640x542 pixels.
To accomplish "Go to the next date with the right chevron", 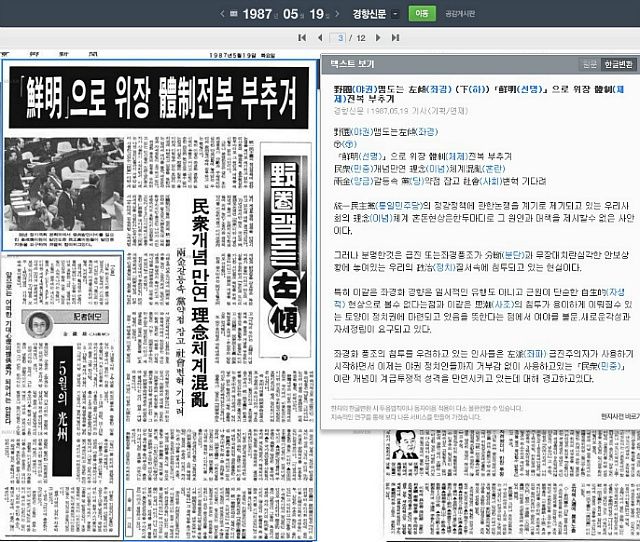I will click(x=337, y=14).
